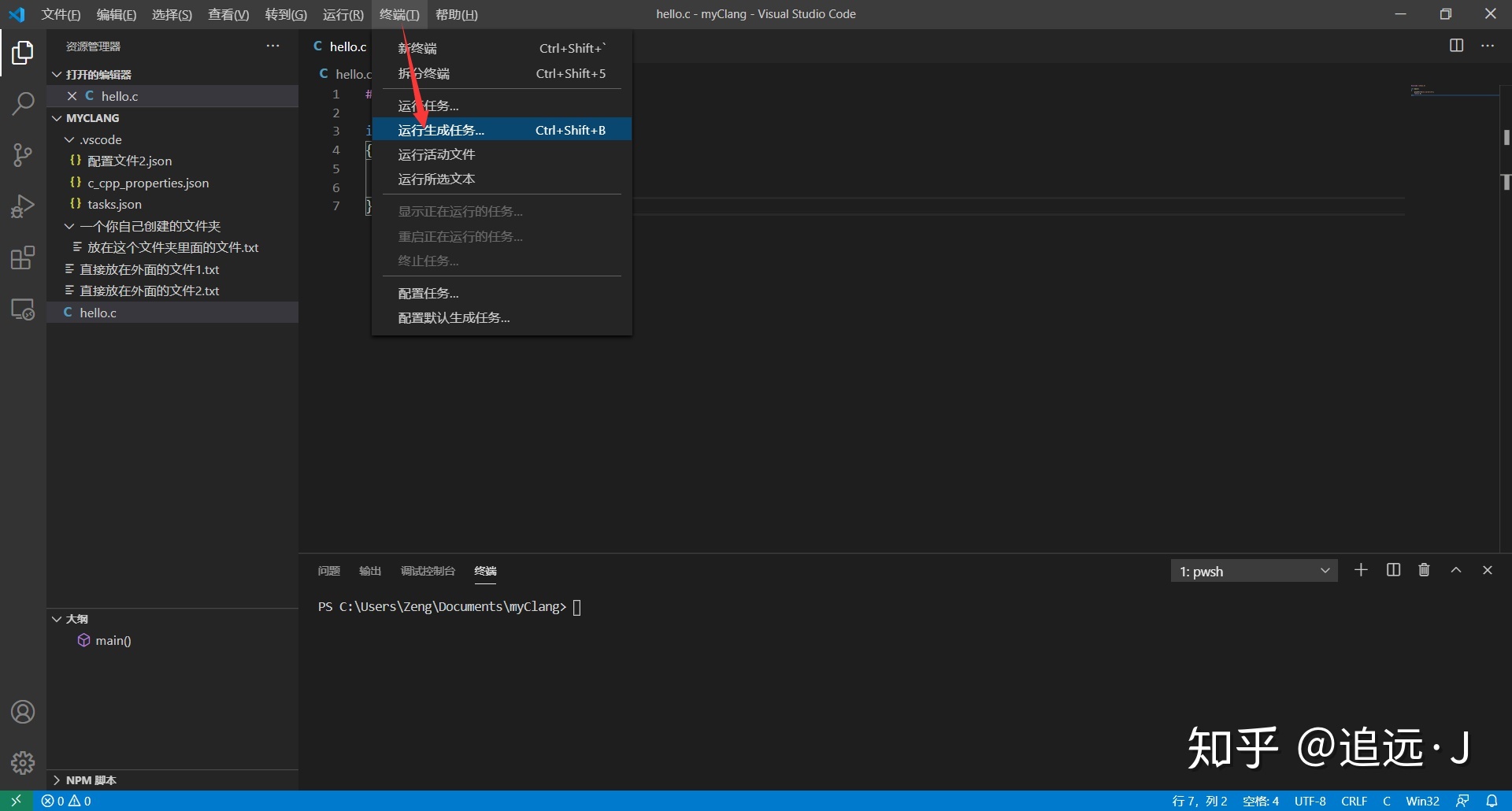
Task: Choose 新终端 menu entry
Action: click(x=502, y=49)
